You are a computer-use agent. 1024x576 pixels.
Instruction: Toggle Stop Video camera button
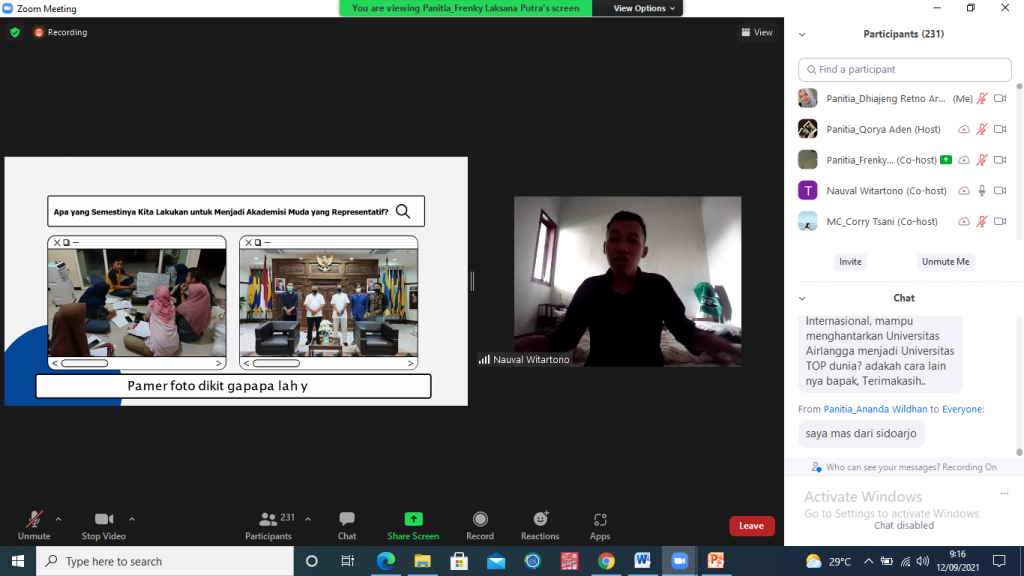coord(104,519)
